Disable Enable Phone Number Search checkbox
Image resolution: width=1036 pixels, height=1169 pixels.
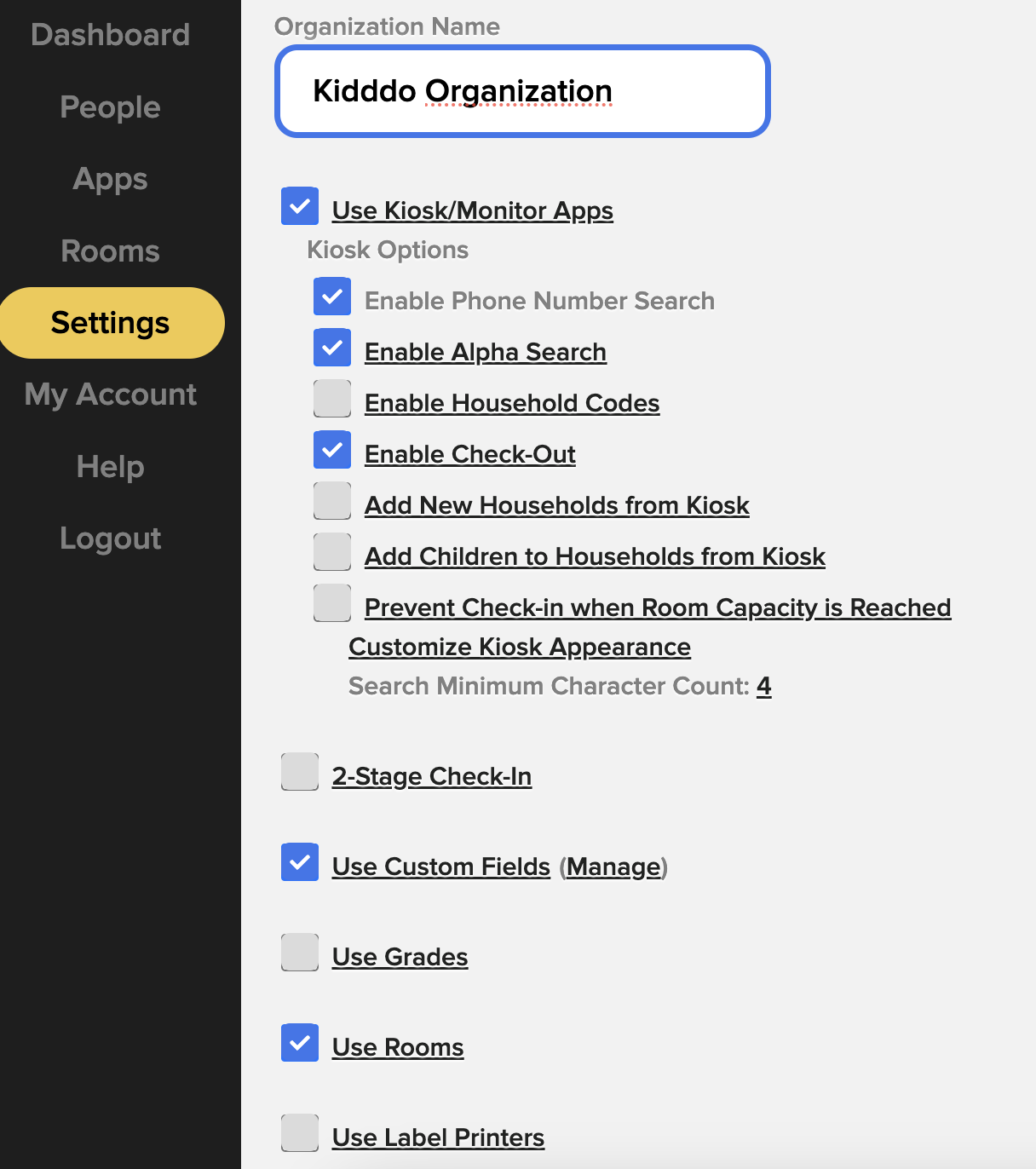pos(332,297)
